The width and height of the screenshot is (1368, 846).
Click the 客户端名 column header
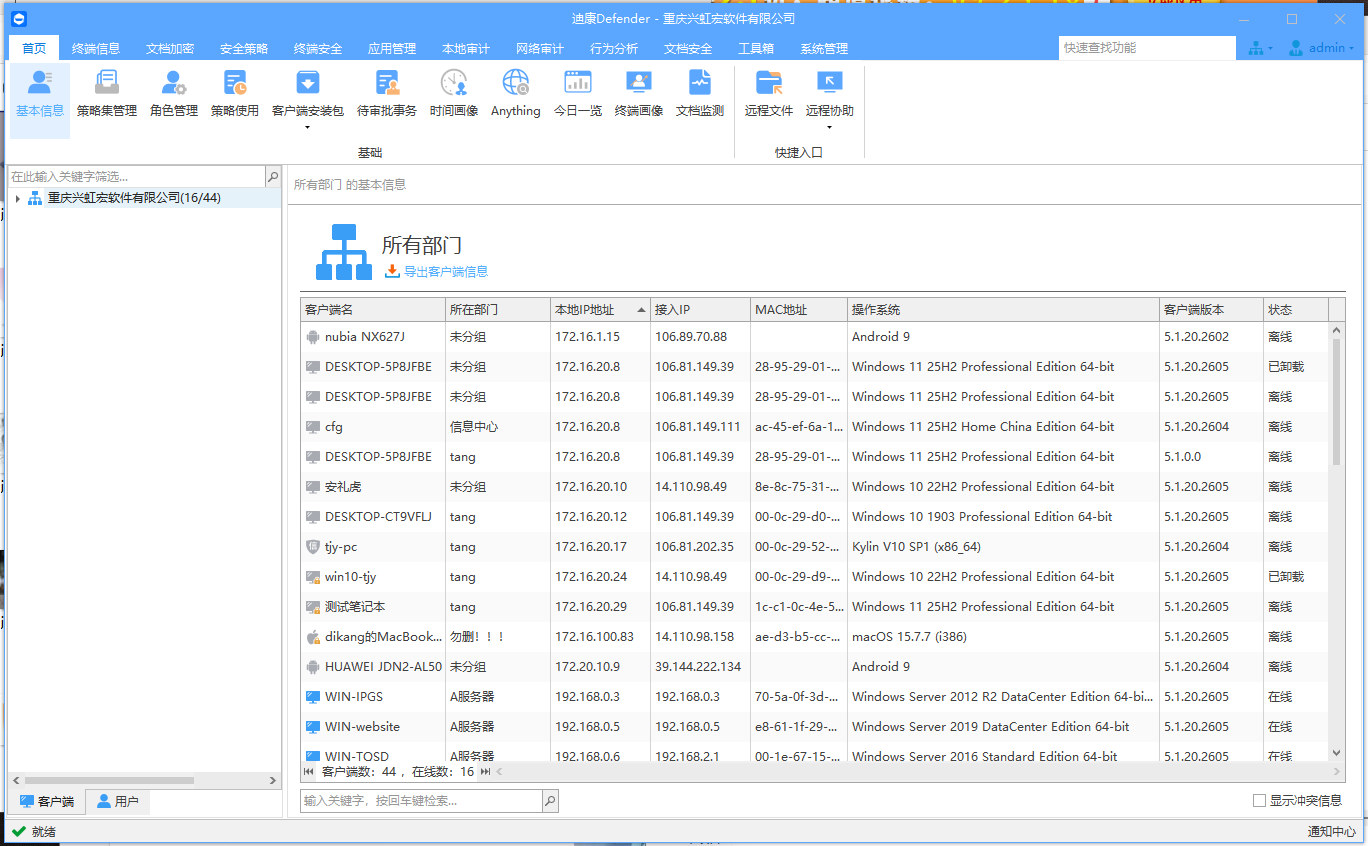[372, 310]
